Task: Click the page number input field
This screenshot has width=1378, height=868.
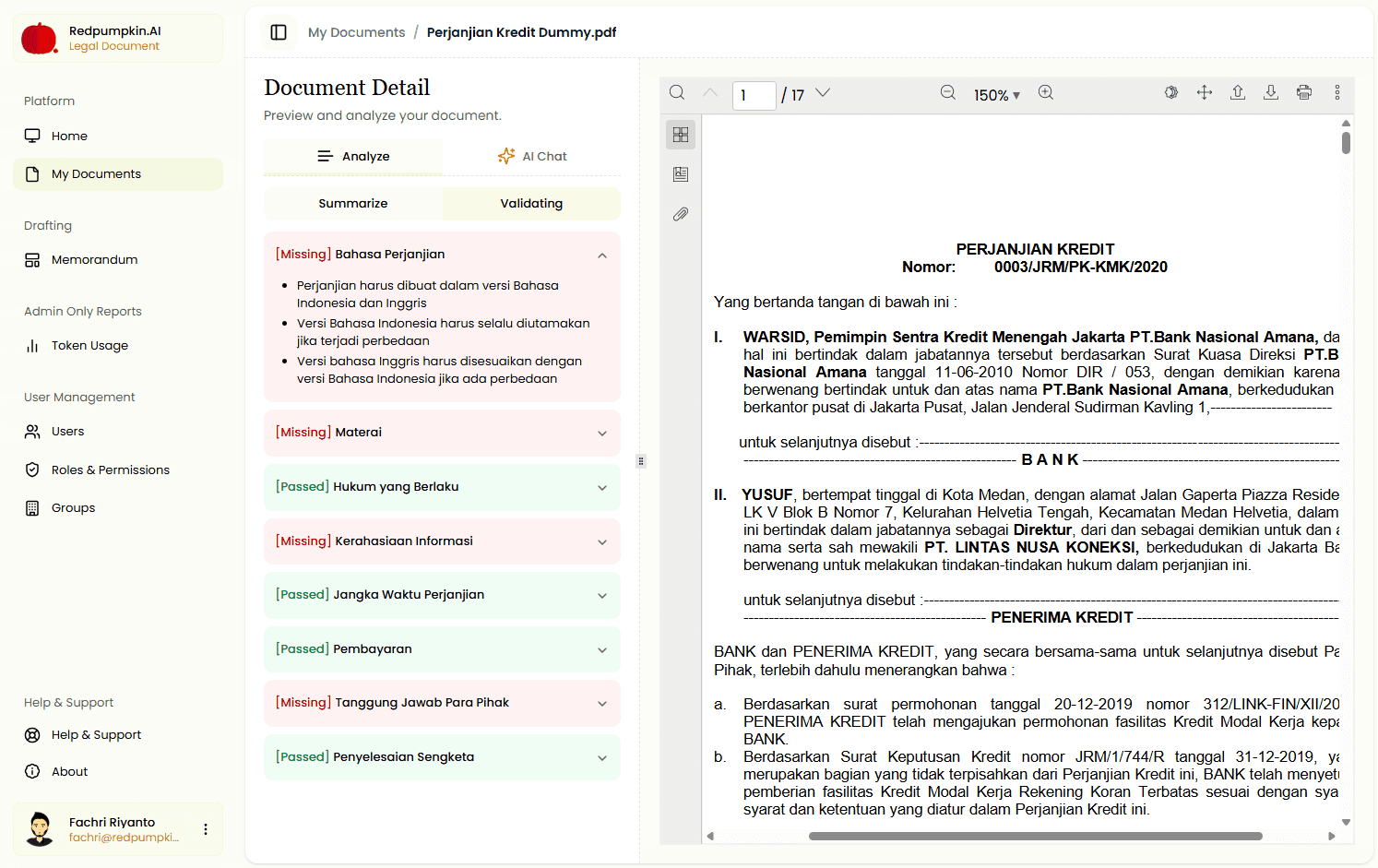Action: pos(754,95)
